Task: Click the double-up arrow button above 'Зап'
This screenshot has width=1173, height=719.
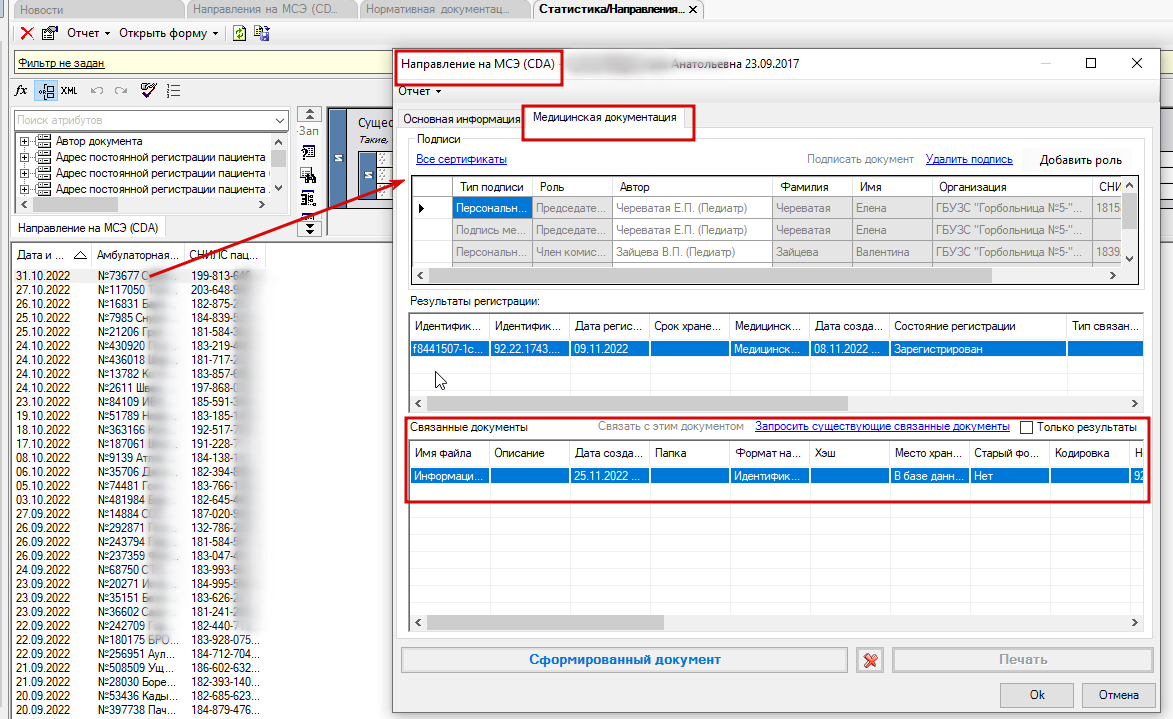Action: coord(310,114)
